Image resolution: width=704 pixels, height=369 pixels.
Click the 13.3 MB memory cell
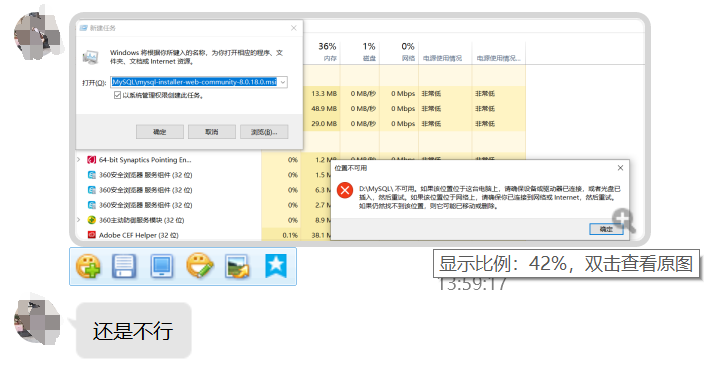coord(324,94)
